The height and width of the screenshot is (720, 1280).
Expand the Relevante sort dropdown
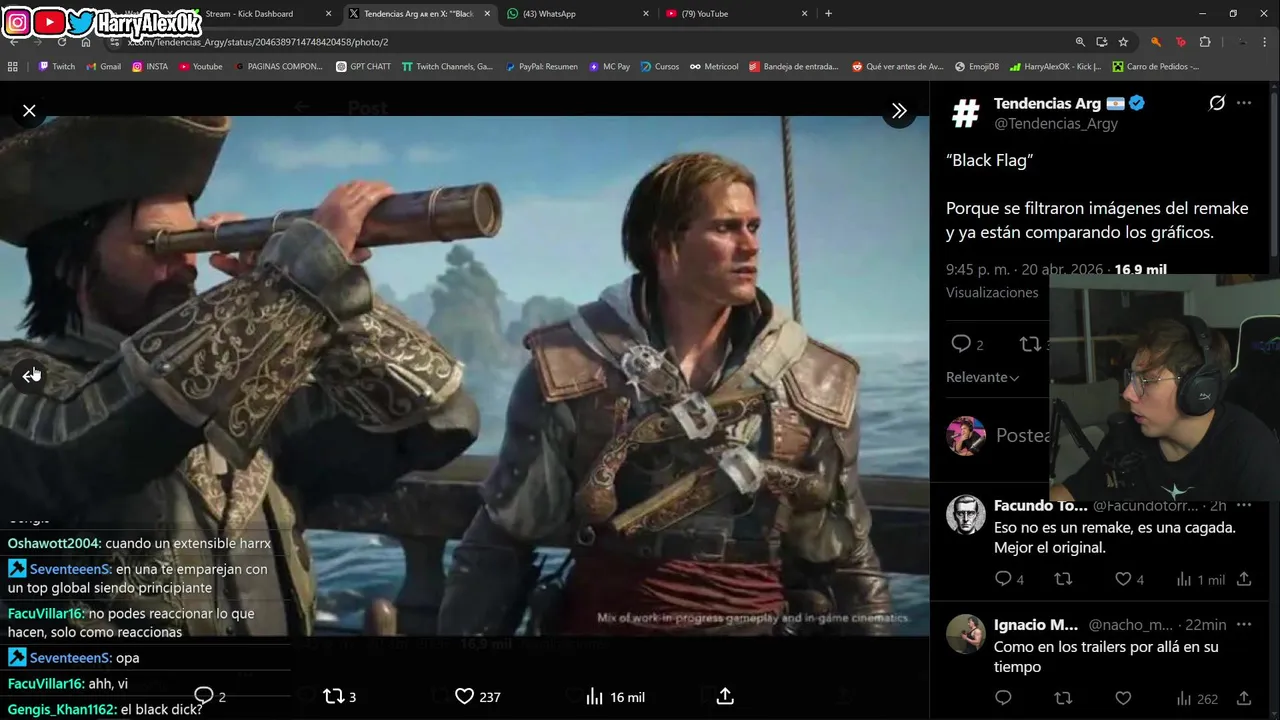coord(983,377)
